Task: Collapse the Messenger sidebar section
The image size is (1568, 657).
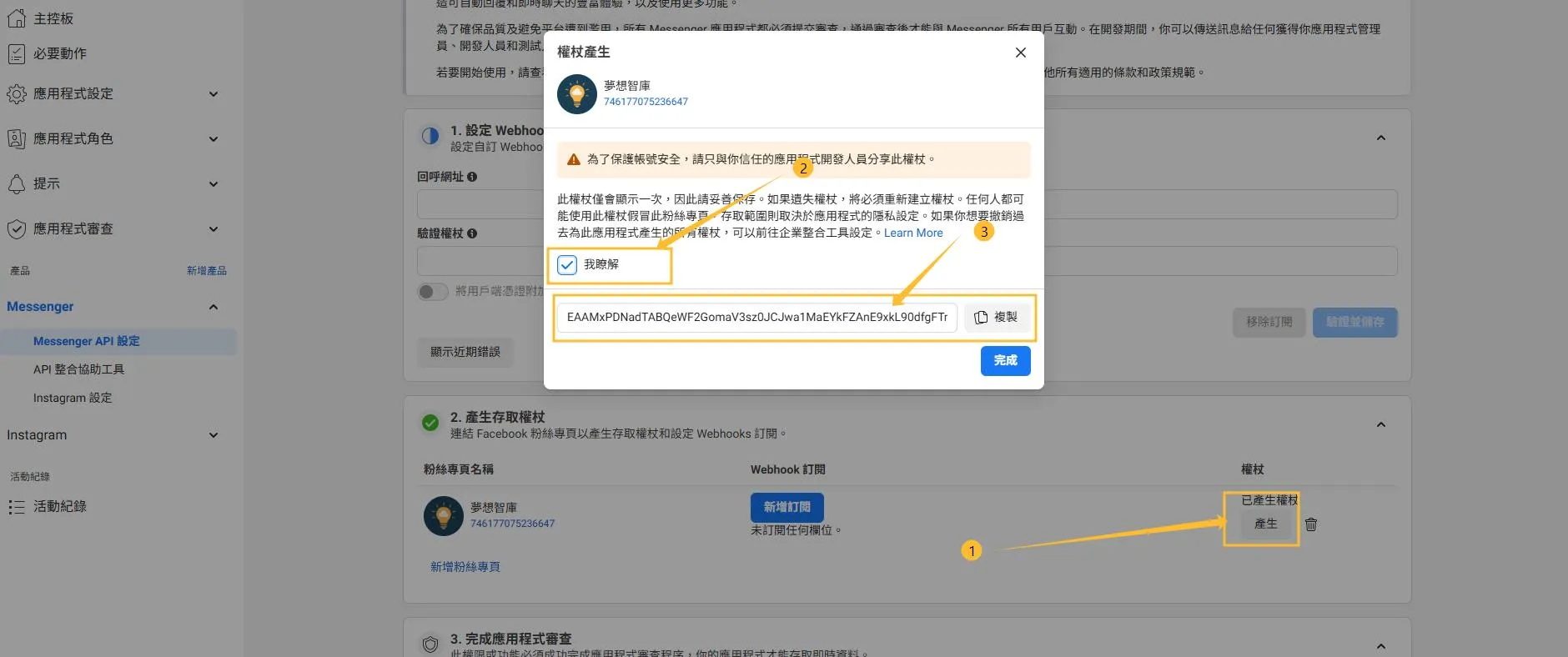Action: 214,307
